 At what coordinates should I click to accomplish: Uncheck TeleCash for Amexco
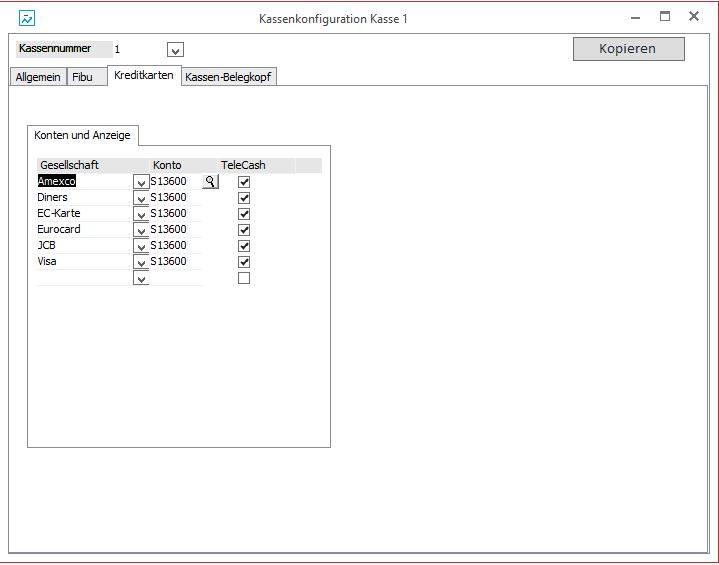pyautogui.click(x=244, y=182)
